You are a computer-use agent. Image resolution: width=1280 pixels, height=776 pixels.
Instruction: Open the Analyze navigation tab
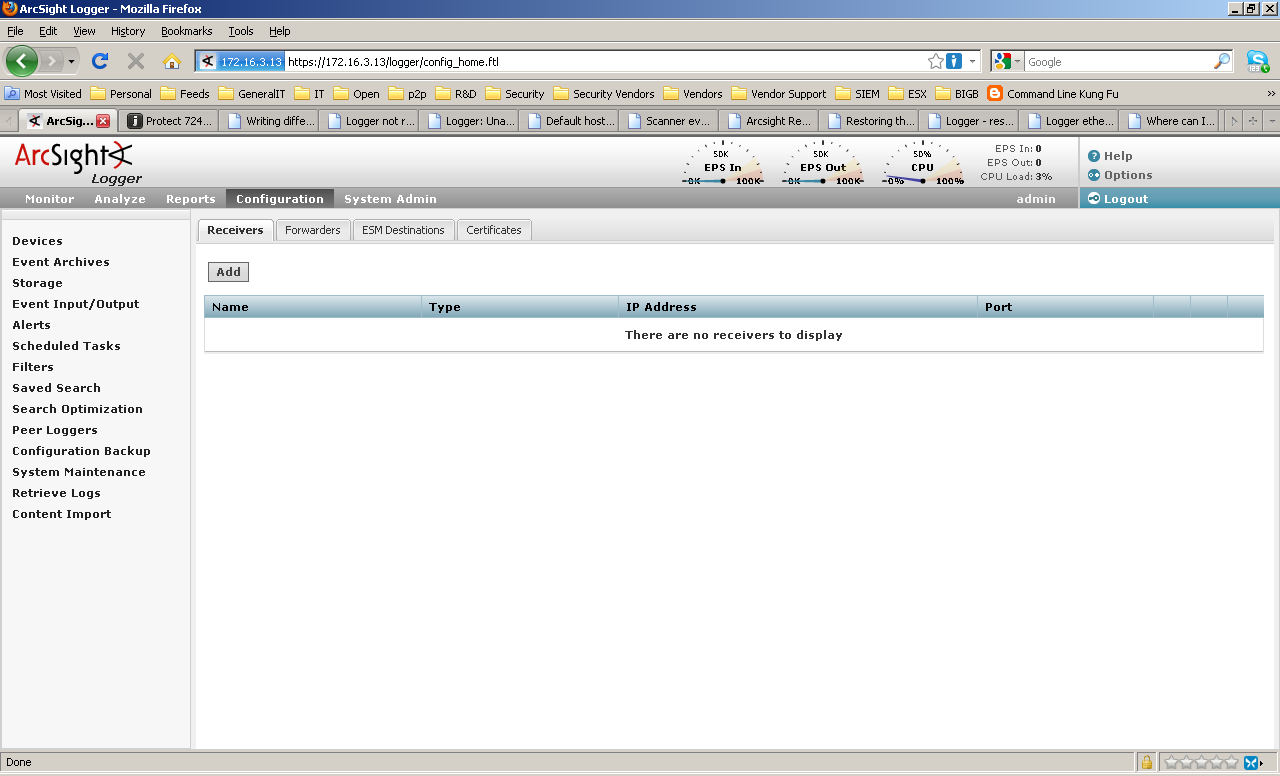[x=120, y=199]
